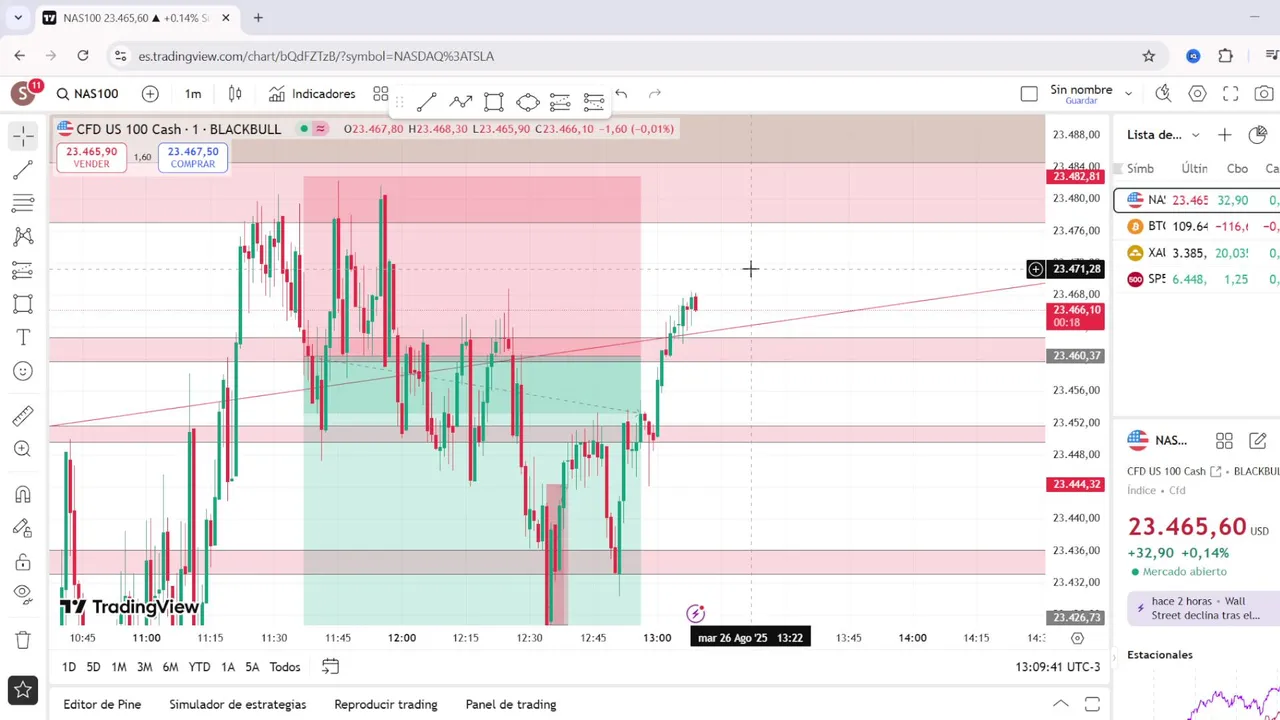Click the VENDER 23.465,90 button
The image size is (1280, 720).
[x=92, y=158]
